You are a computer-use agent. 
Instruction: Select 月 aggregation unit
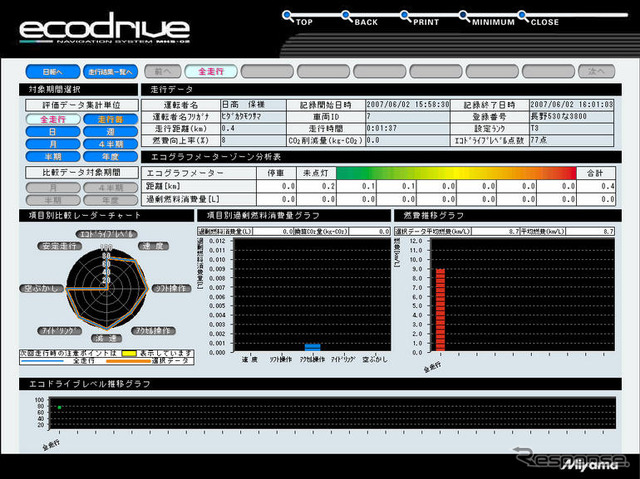(53, 144)
